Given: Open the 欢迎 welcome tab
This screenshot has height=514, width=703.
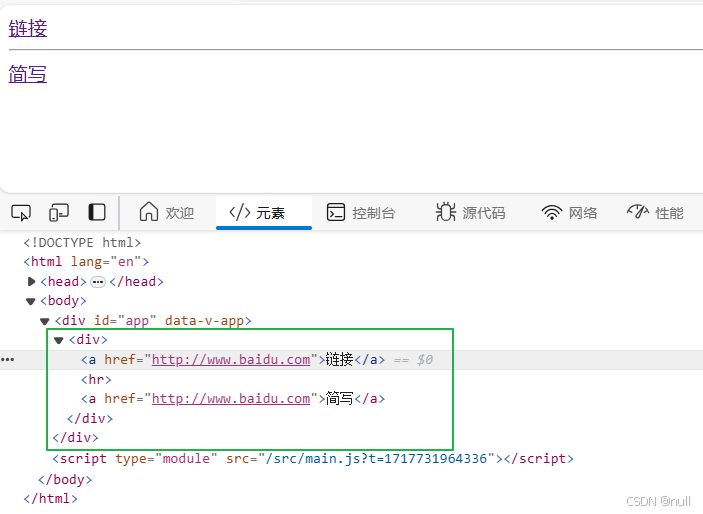Looking at the screenshot, I should click(167, 213).
